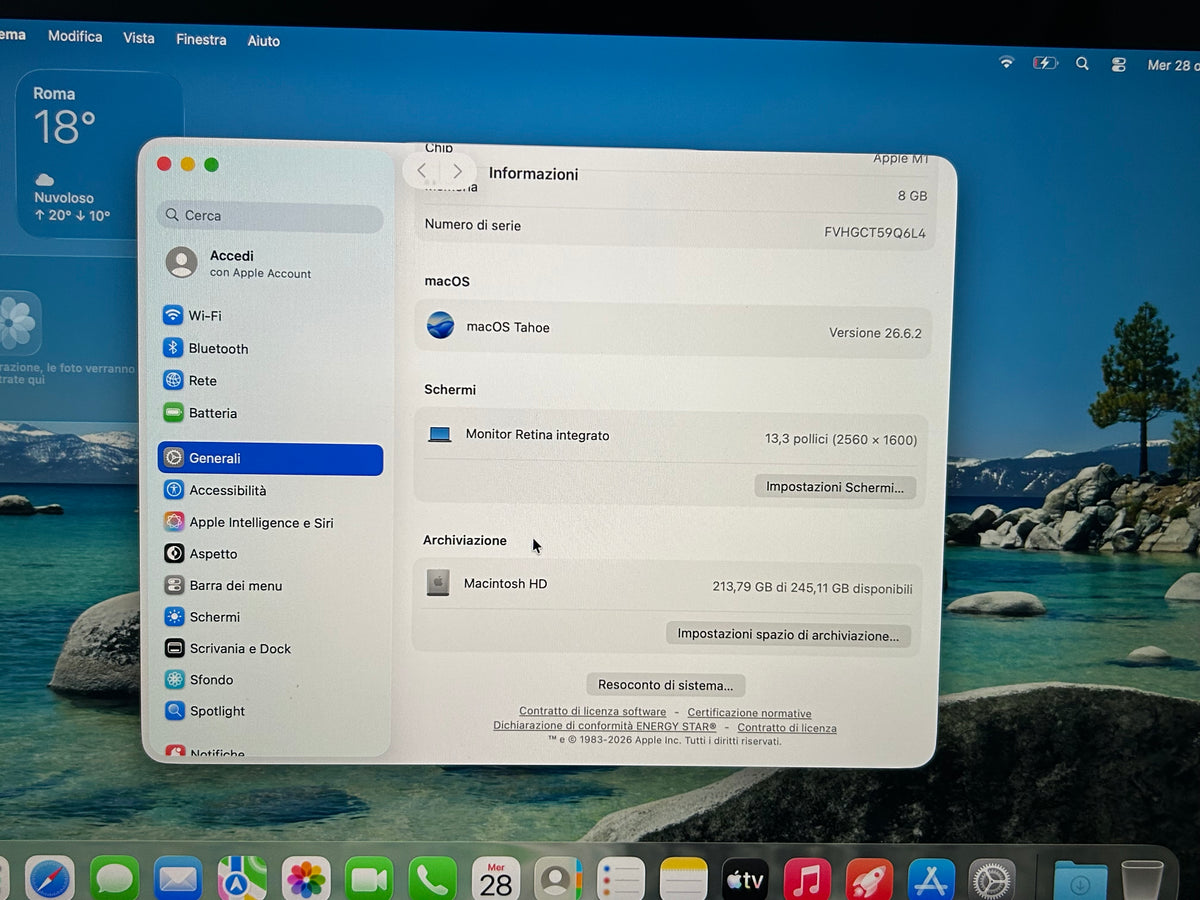Image resolution: width=1200 pixels, height=900 pixels.
Task: Click the Resoconto di sistema... button
Action: 665,685
